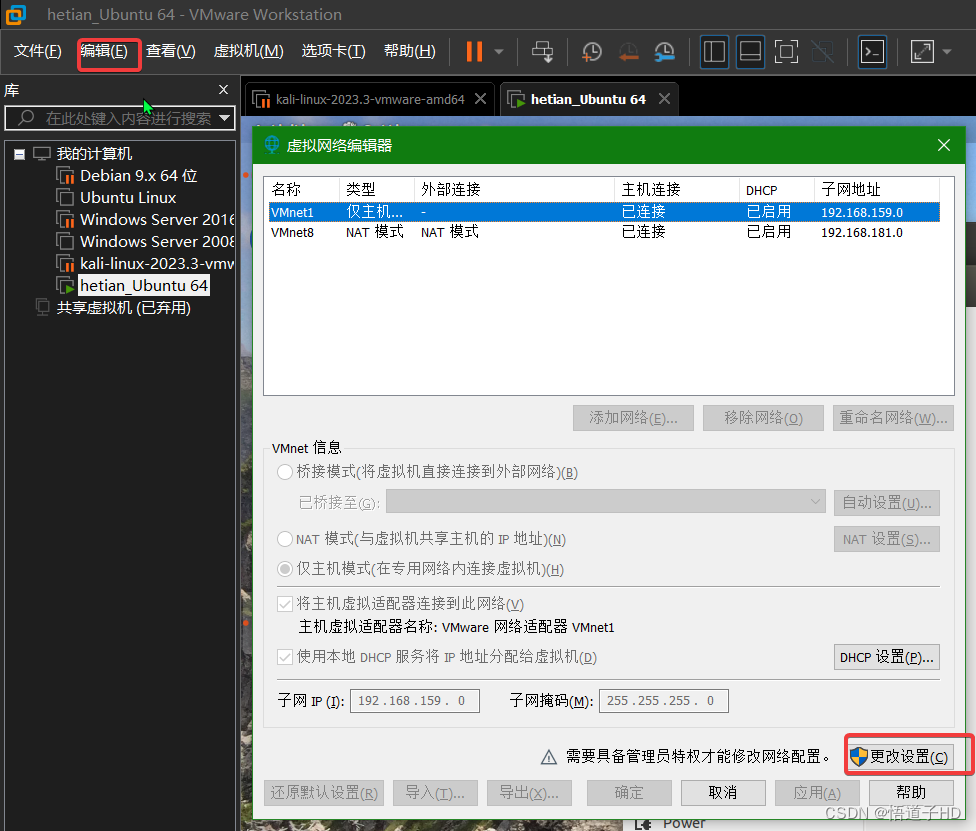Click the pause virtual machine icon

[474, 51]
